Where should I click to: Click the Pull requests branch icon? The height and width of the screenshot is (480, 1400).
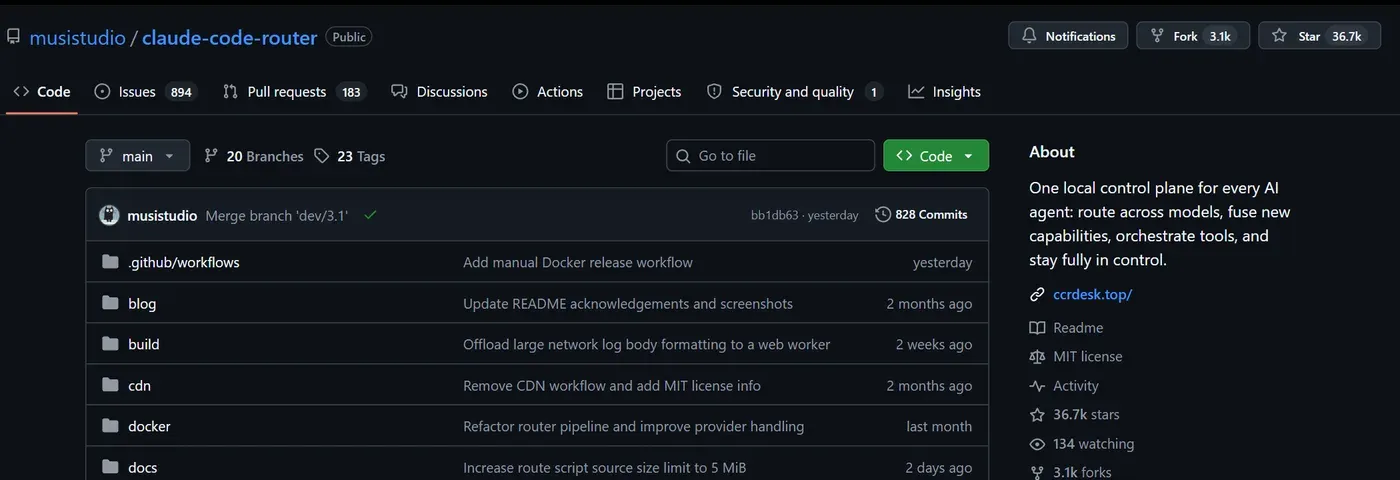tap(230, 92)
